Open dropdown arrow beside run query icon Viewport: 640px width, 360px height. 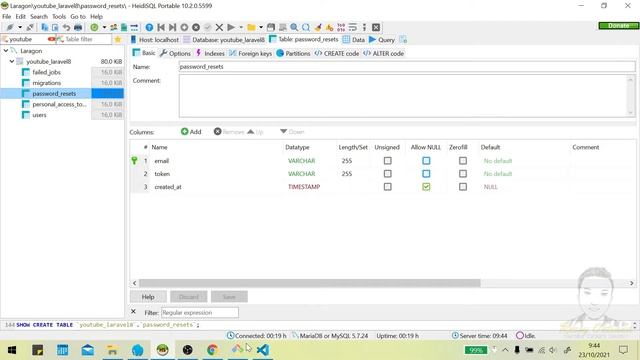click(x=241, y=27)
